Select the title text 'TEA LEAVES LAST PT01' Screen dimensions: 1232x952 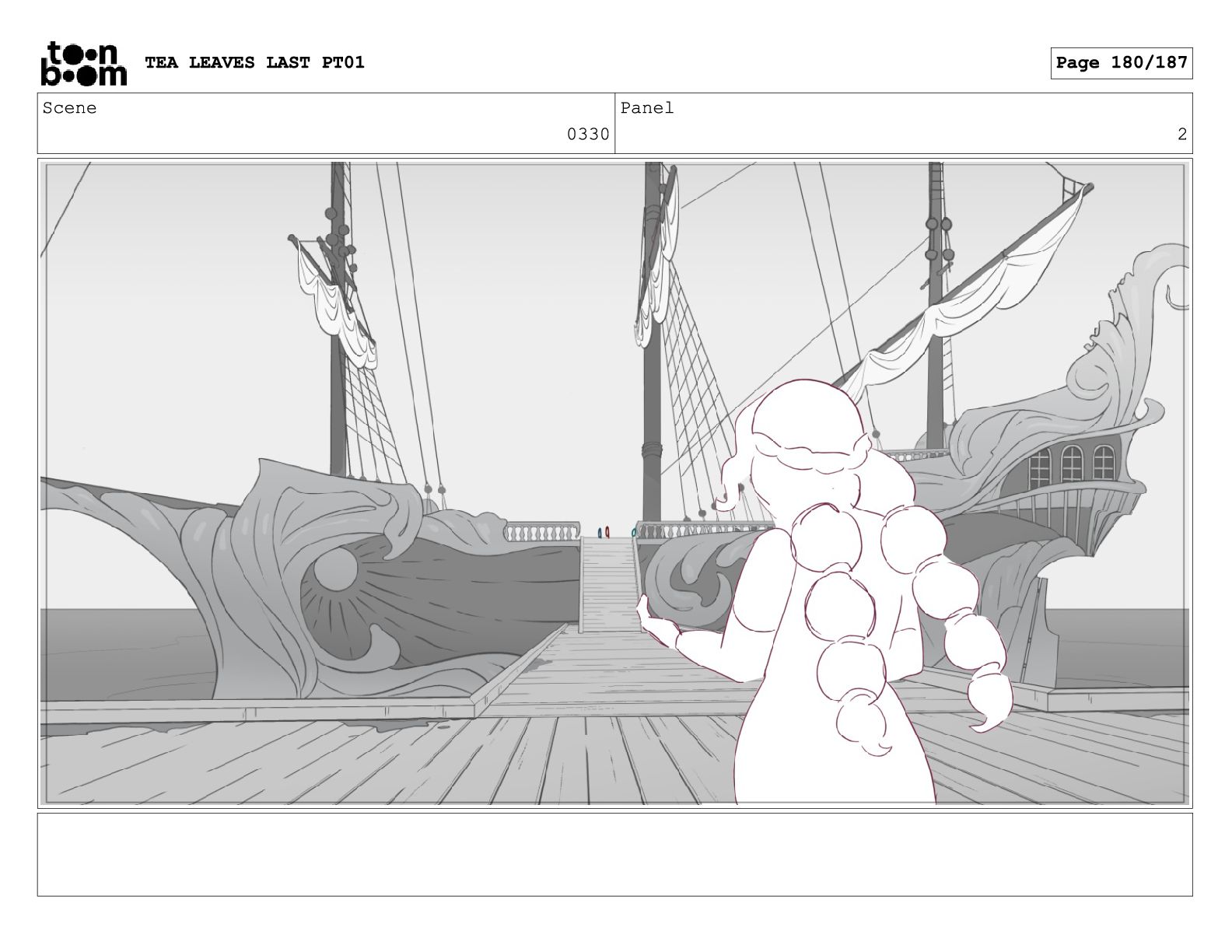pyautogui.click(x=254, y=63)
